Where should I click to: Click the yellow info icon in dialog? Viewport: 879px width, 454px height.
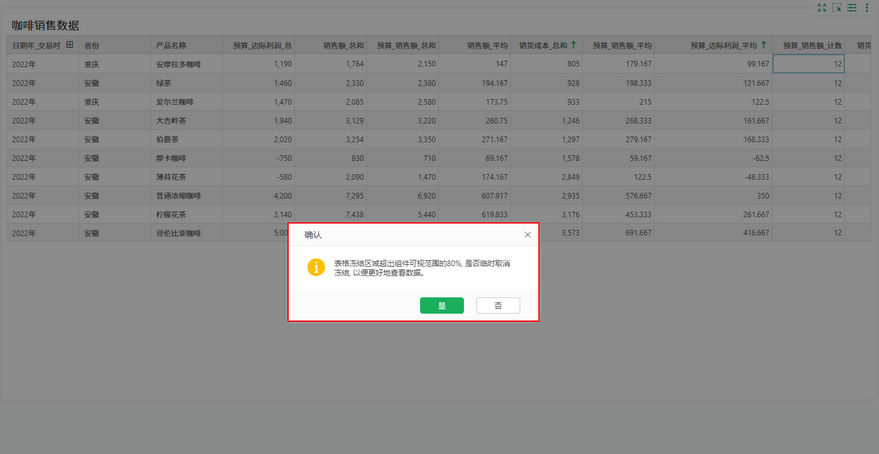316,267
